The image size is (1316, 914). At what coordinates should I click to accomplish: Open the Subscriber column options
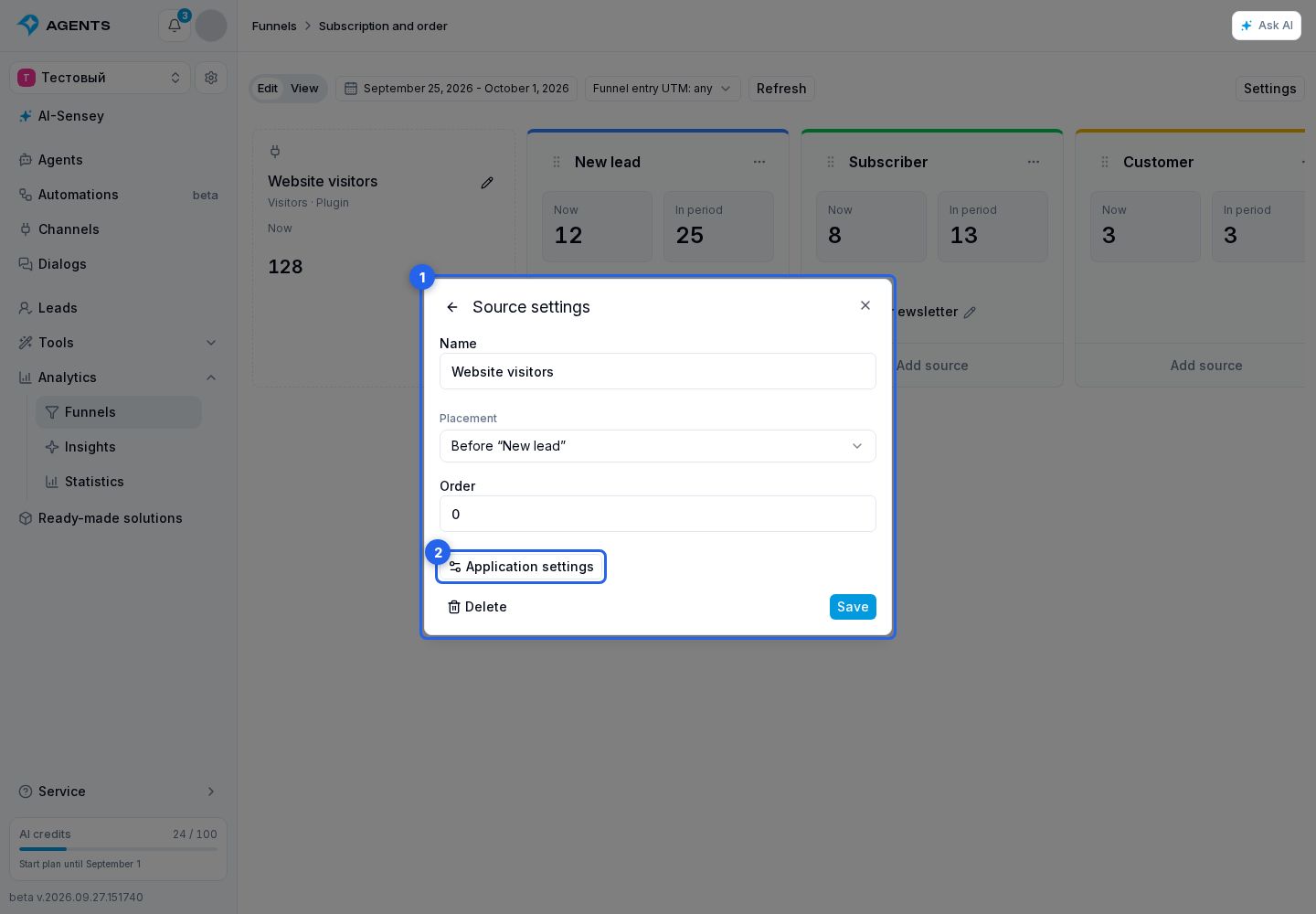click(1034, 162)
